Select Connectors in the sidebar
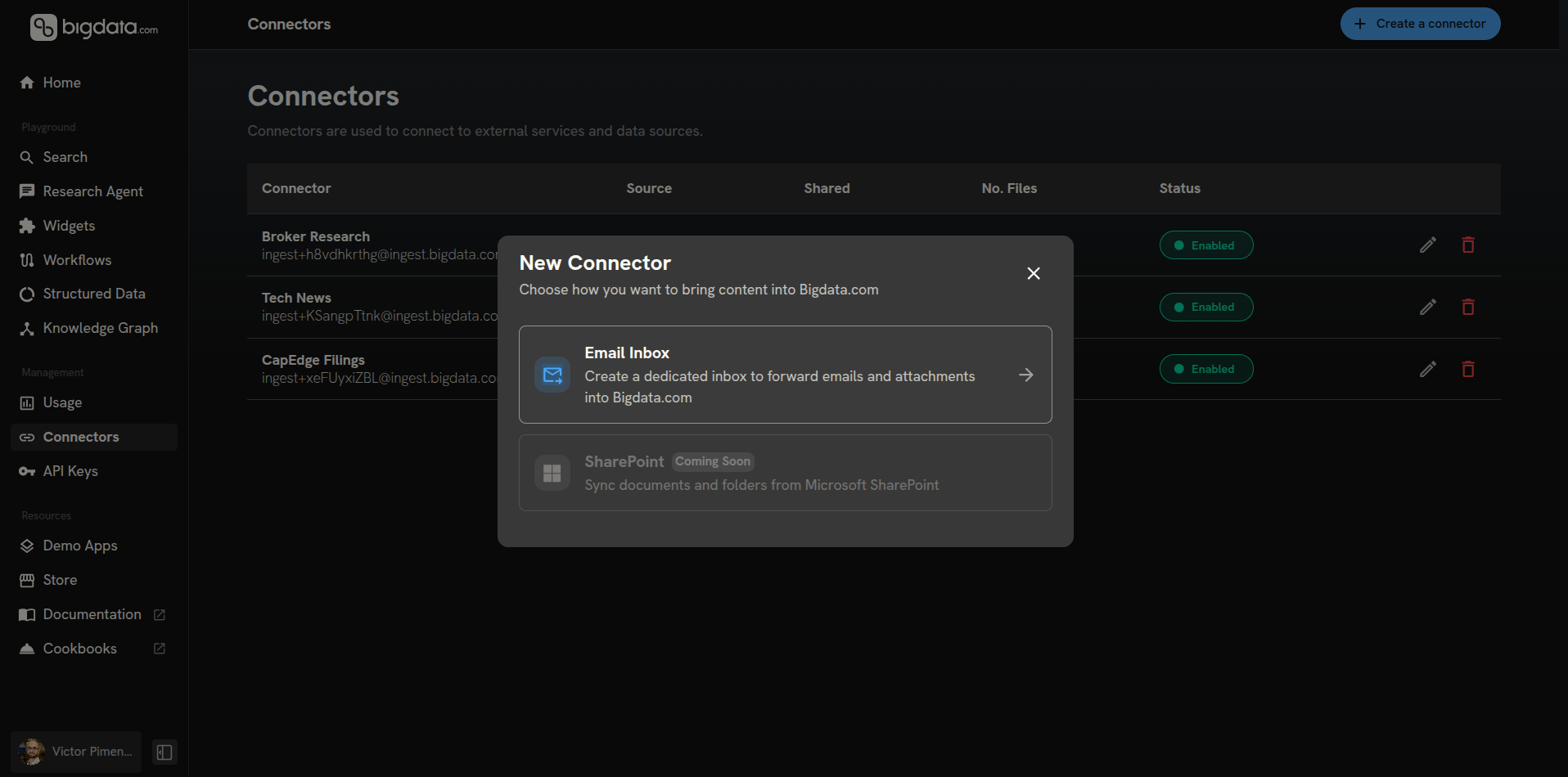Viewport: 1568px width, 777px height. pyautogui.click(x=94, y=437)
